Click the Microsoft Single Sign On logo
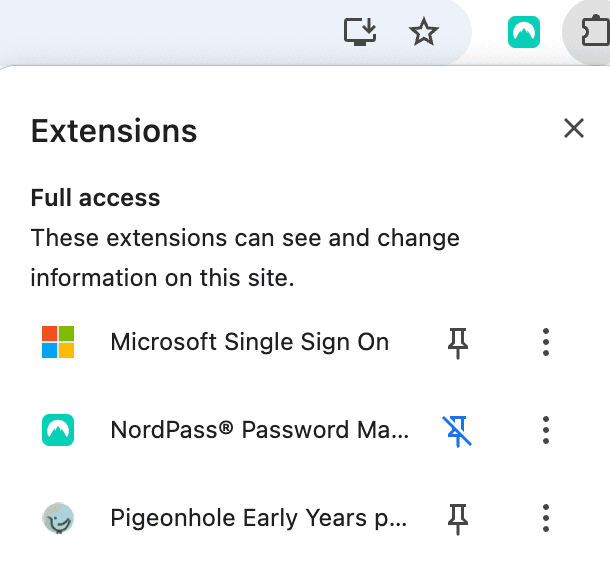 click(x=58, y=342)
